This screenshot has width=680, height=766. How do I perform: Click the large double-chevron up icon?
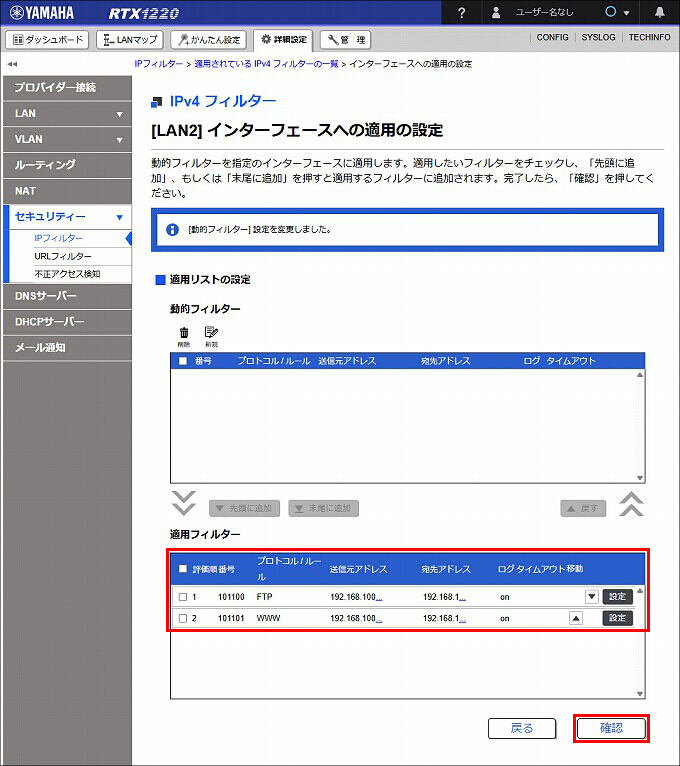[x=631, y=504]
